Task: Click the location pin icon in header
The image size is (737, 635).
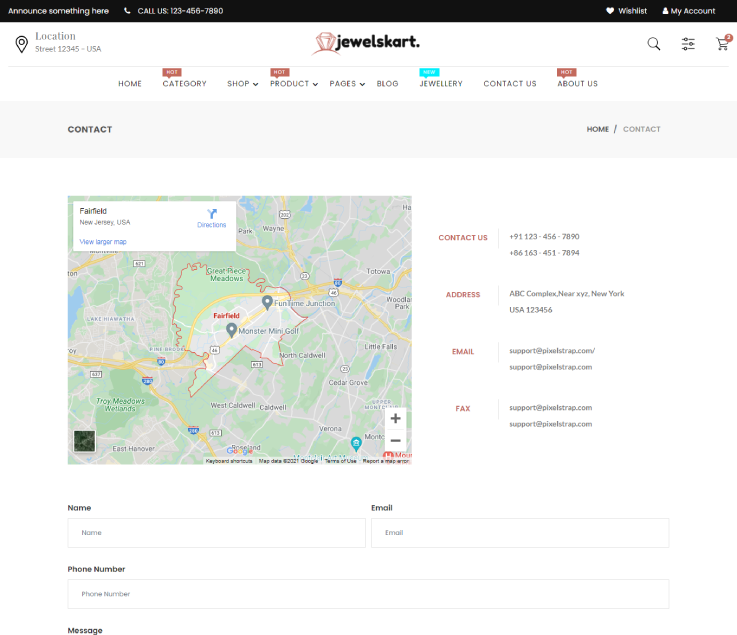Action: point(21,44)
